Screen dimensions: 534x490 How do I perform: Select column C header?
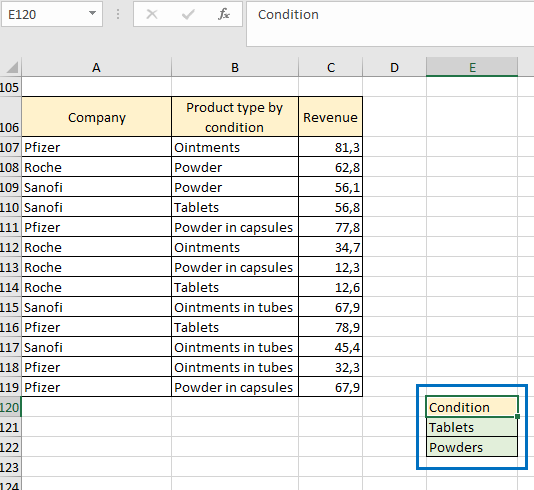331,67
